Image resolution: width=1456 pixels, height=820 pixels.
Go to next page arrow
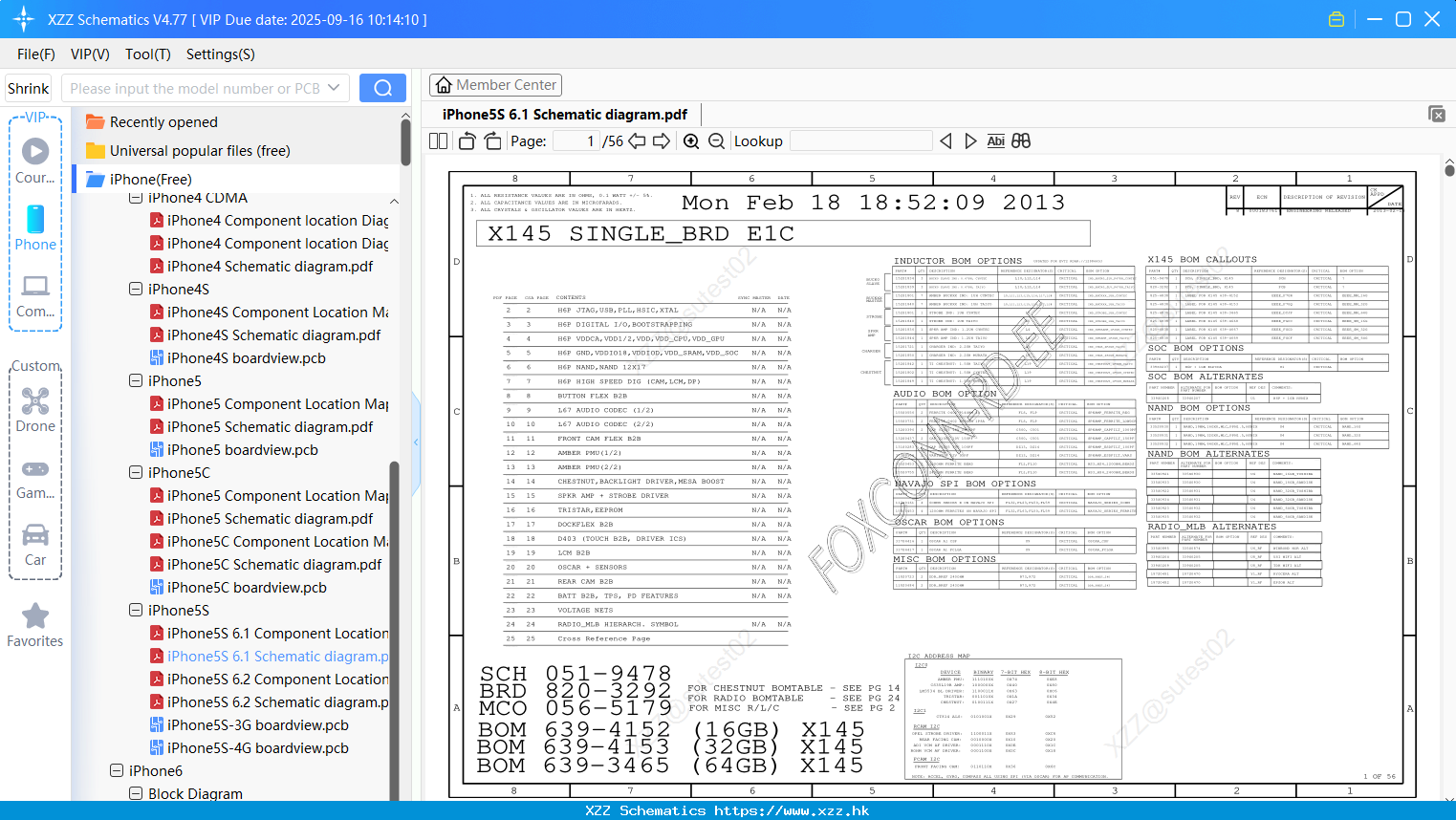662,141
